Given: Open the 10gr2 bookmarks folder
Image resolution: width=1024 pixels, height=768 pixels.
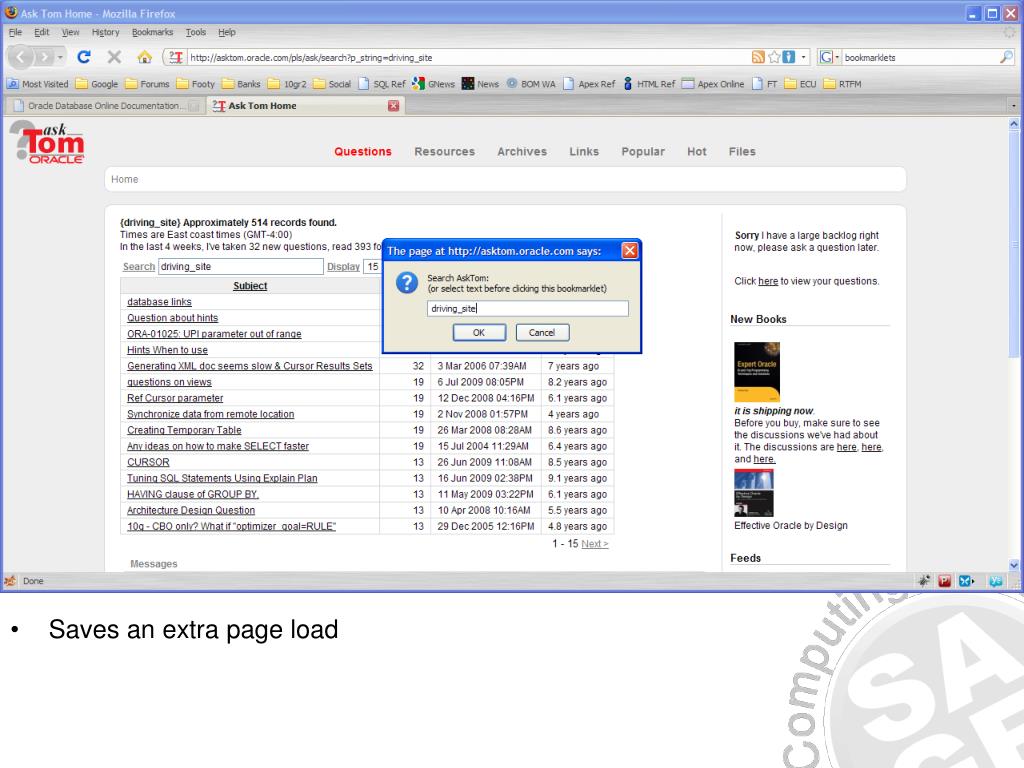Looking at the screenshot, I should (x=287, y=84).
